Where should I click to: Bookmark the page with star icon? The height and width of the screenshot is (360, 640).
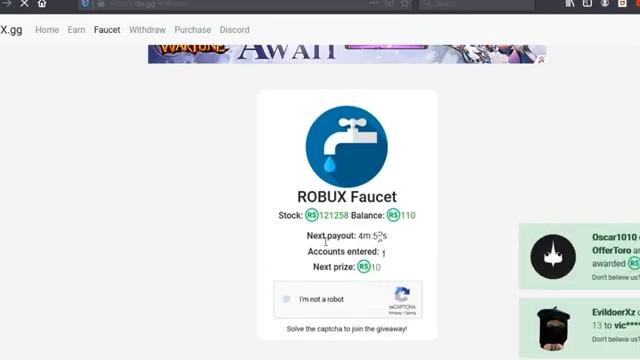click(x=404, y=4)
